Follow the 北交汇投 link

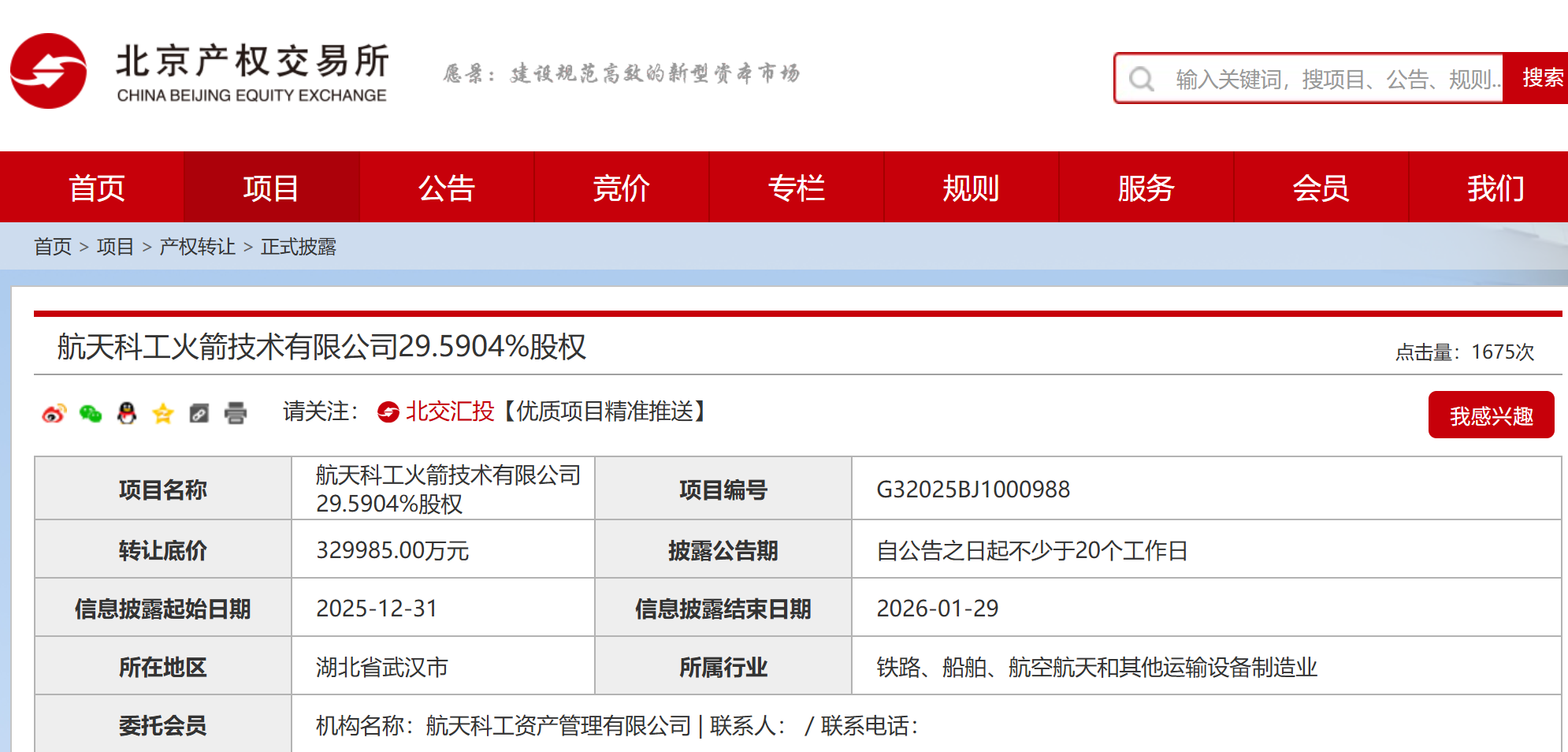pos(449,411)
